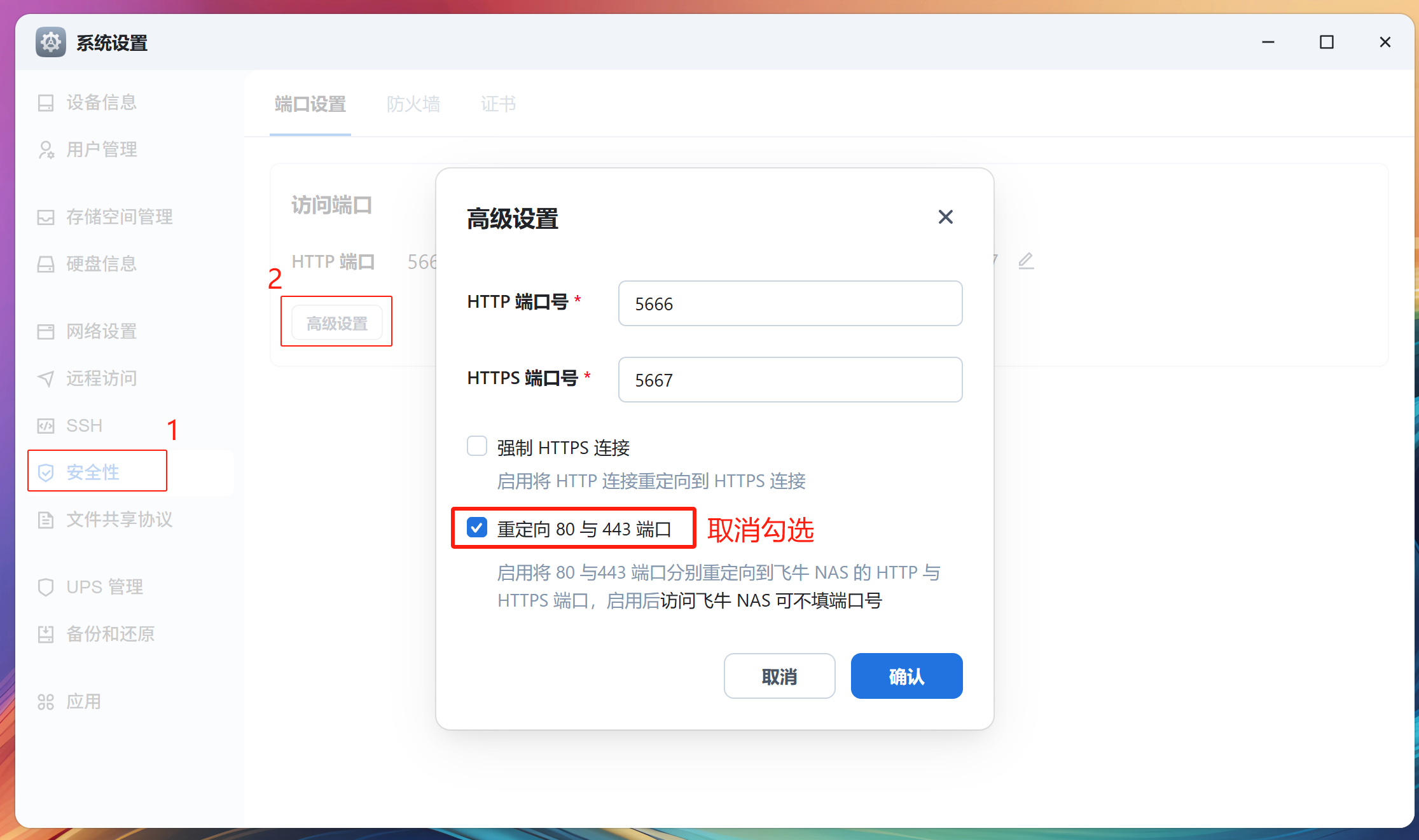Cancel the dialog using 取消
This screenshot has width=1419, height=840.
[x=779, y=676]
